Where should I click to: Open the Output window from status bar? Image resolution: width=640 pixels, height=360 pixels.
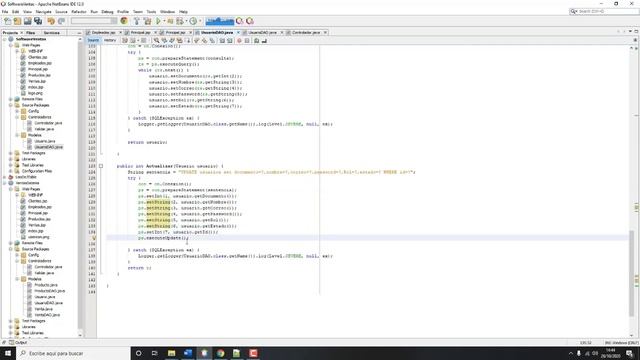[x=18, y=342]
